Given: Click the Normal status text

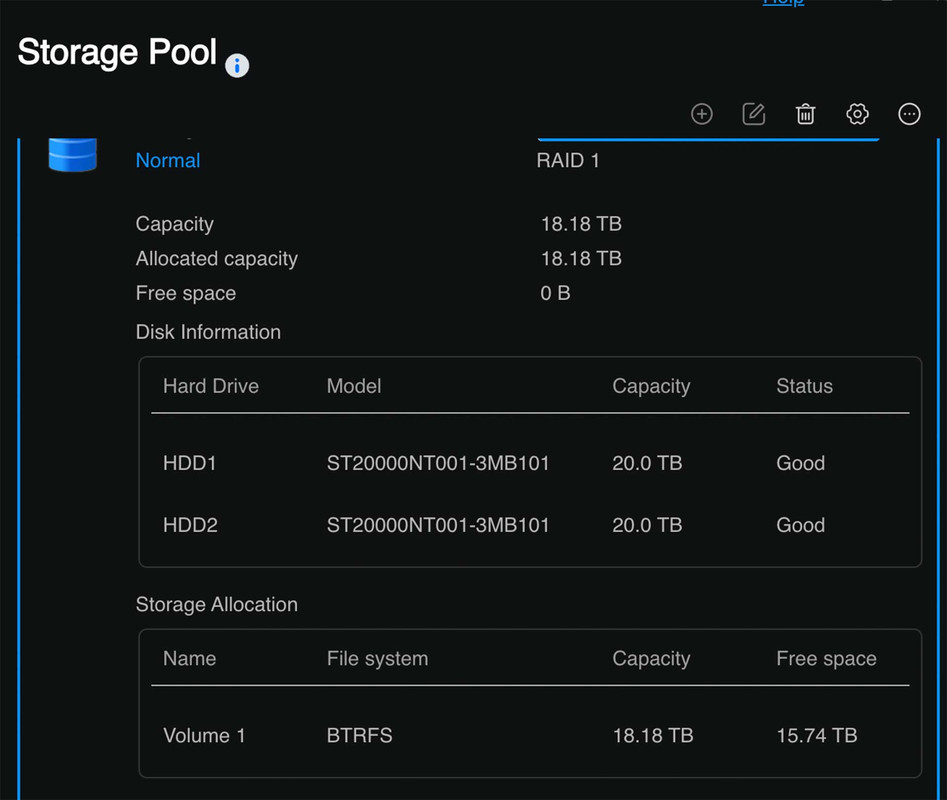Looking at the screenshot, I should [168, 161].
